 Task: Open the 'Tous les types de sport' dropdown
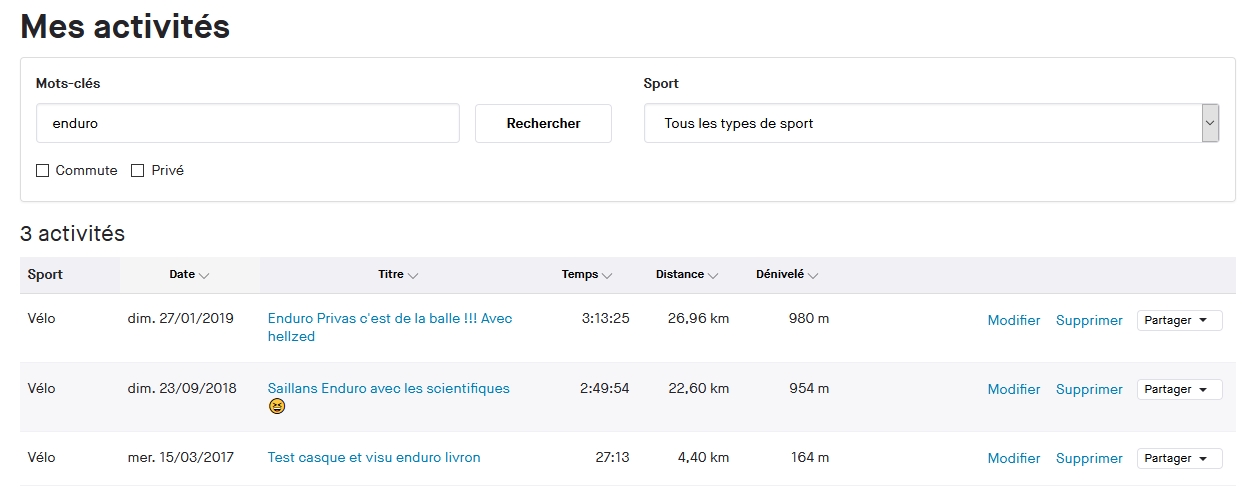click(x=932, y=123)
